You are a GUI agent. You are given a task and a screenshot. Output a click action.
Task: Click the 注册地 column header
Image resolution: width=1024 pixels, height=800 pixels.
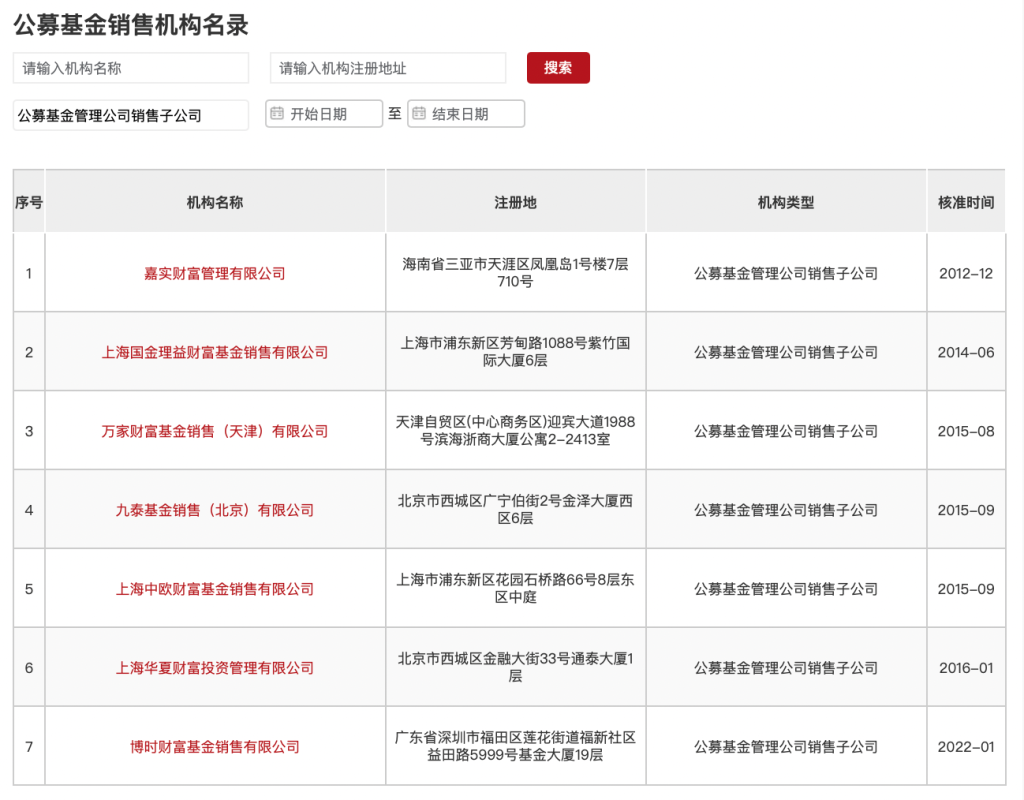tap(515, 202)
